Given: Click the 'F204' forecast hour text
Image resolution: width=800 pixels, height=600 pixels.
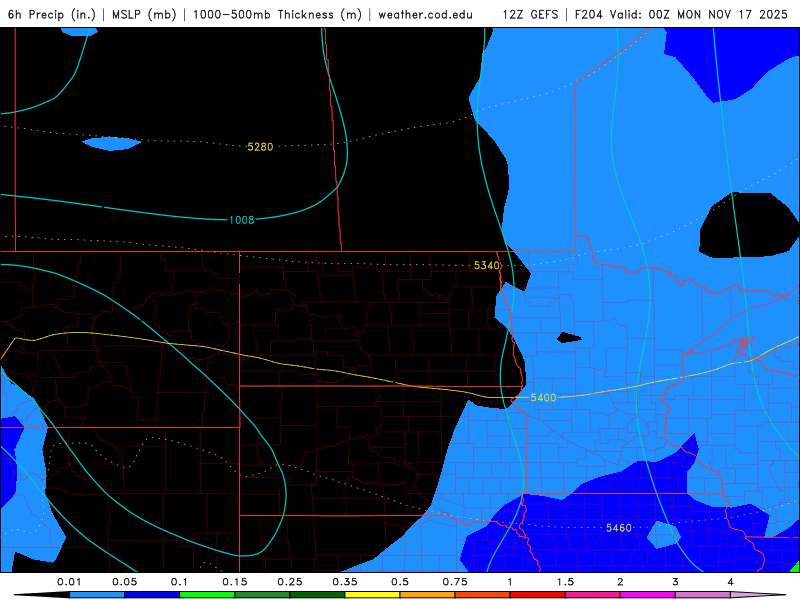Looking at the screenshot, I should pyautogui.click(x=590, y=14).
